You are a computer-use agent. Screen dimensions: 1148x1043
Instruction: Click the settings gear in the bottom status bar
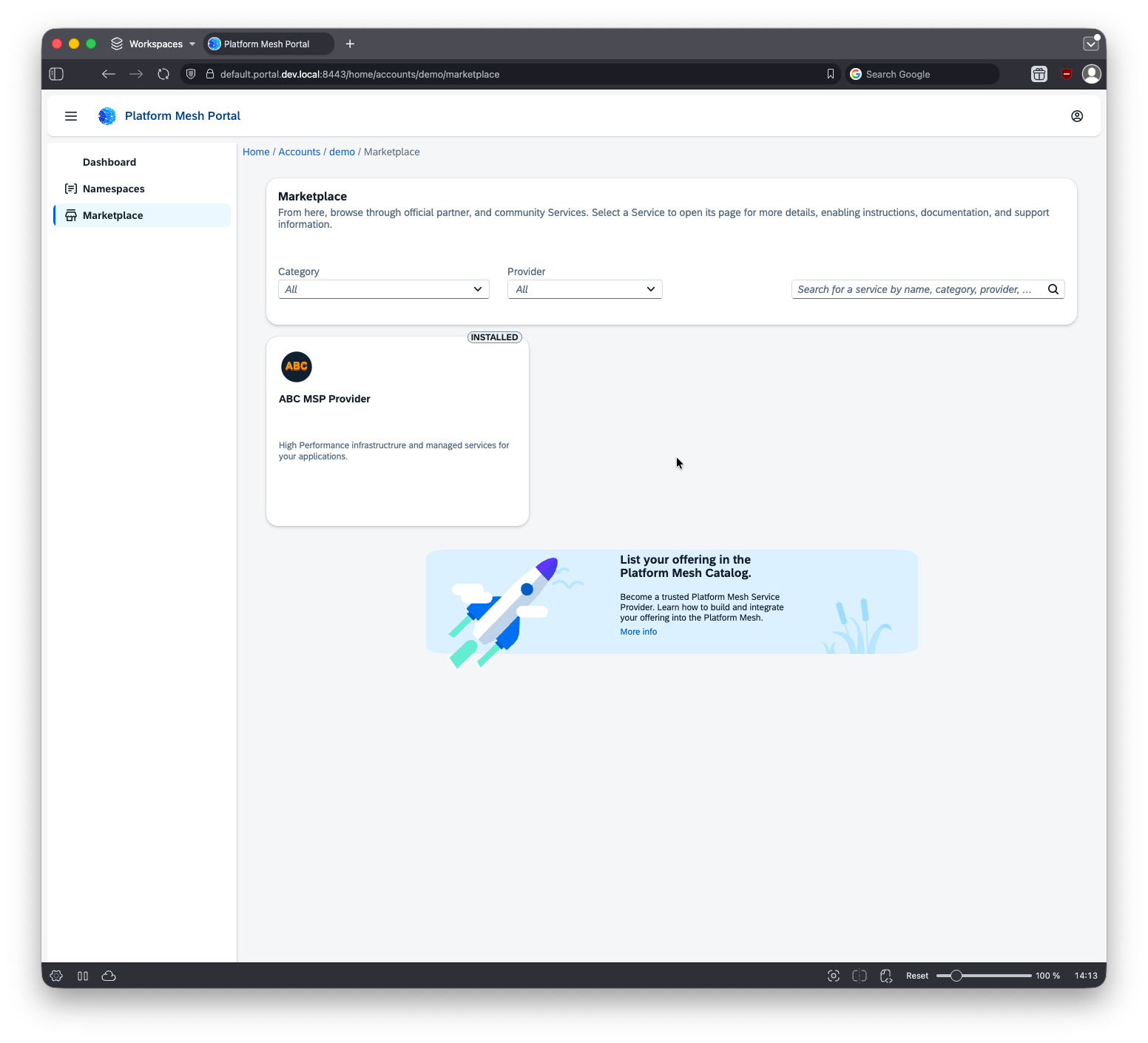56,976
